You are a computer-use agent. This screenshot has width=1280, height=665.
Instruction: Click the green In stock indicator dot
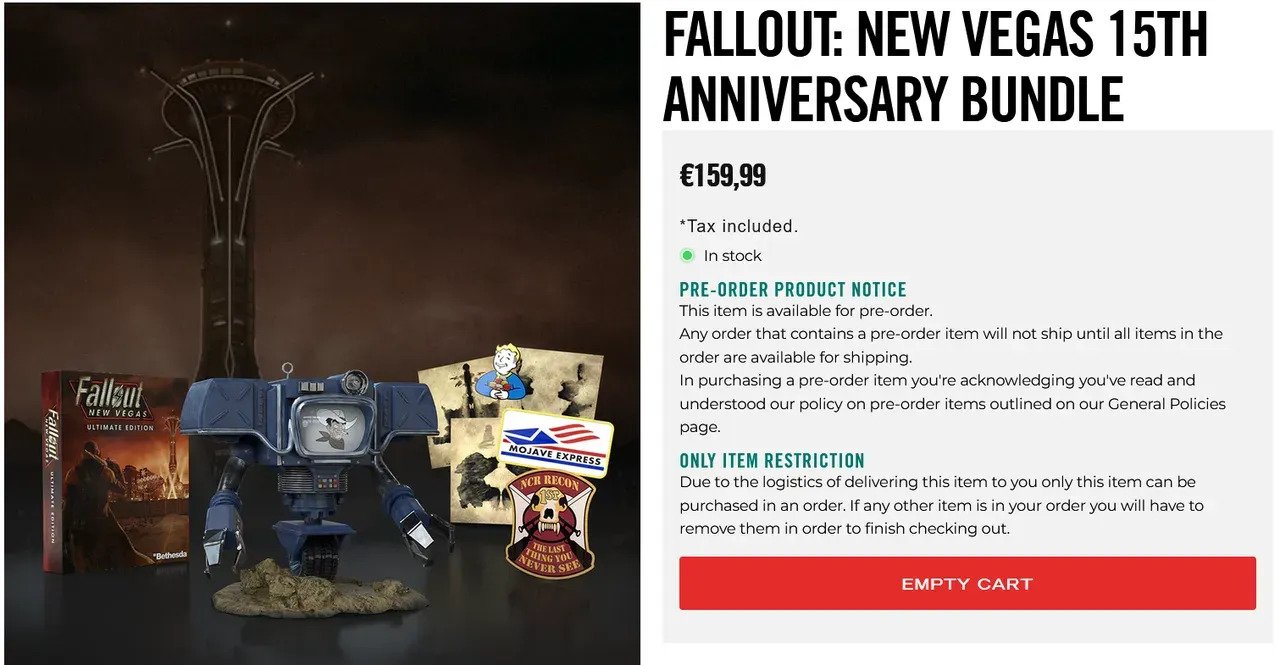[x=687, y=256]
